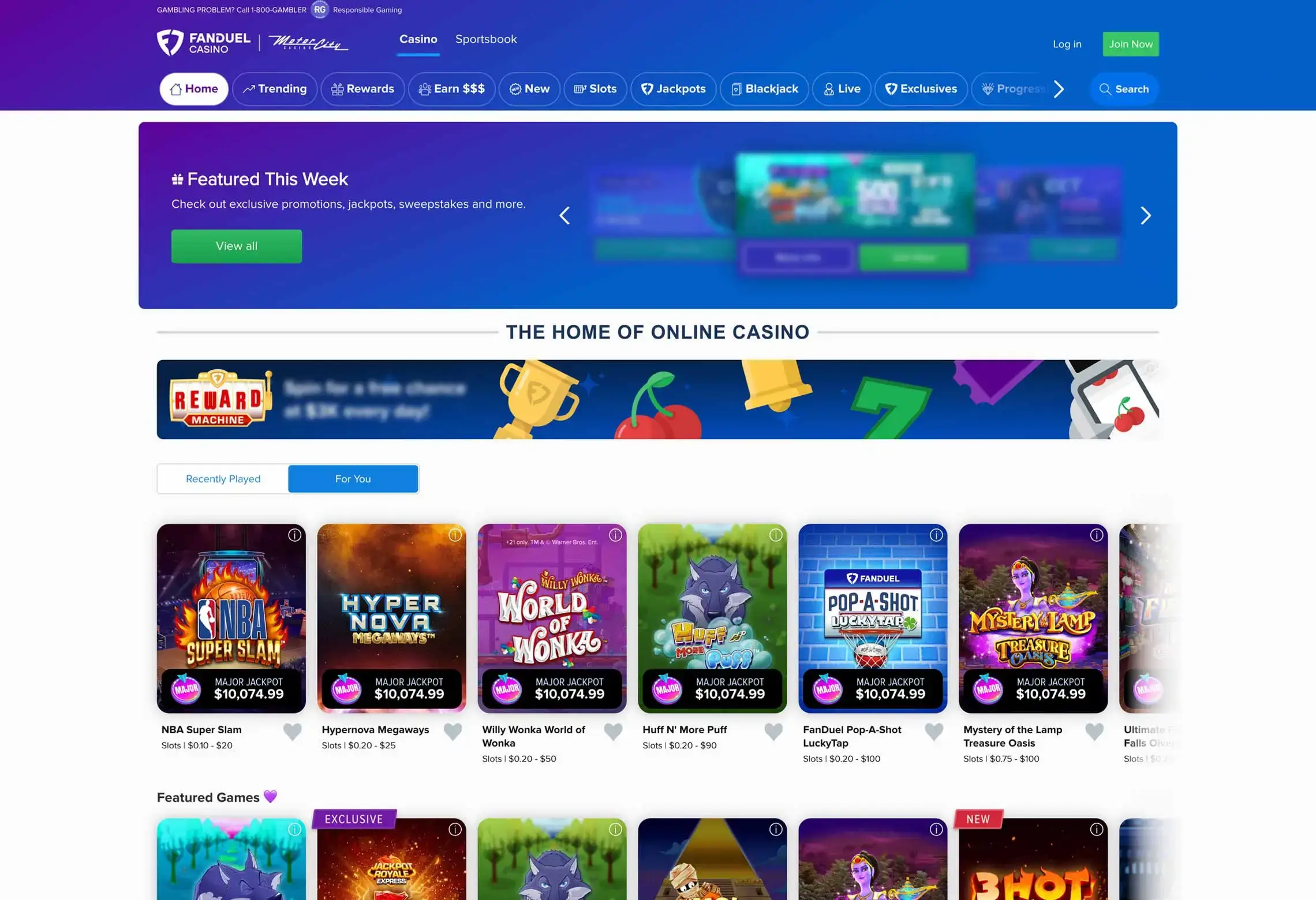
Task: Open info icon on Mystery of the Lamp
Action: coord(1097,535)
